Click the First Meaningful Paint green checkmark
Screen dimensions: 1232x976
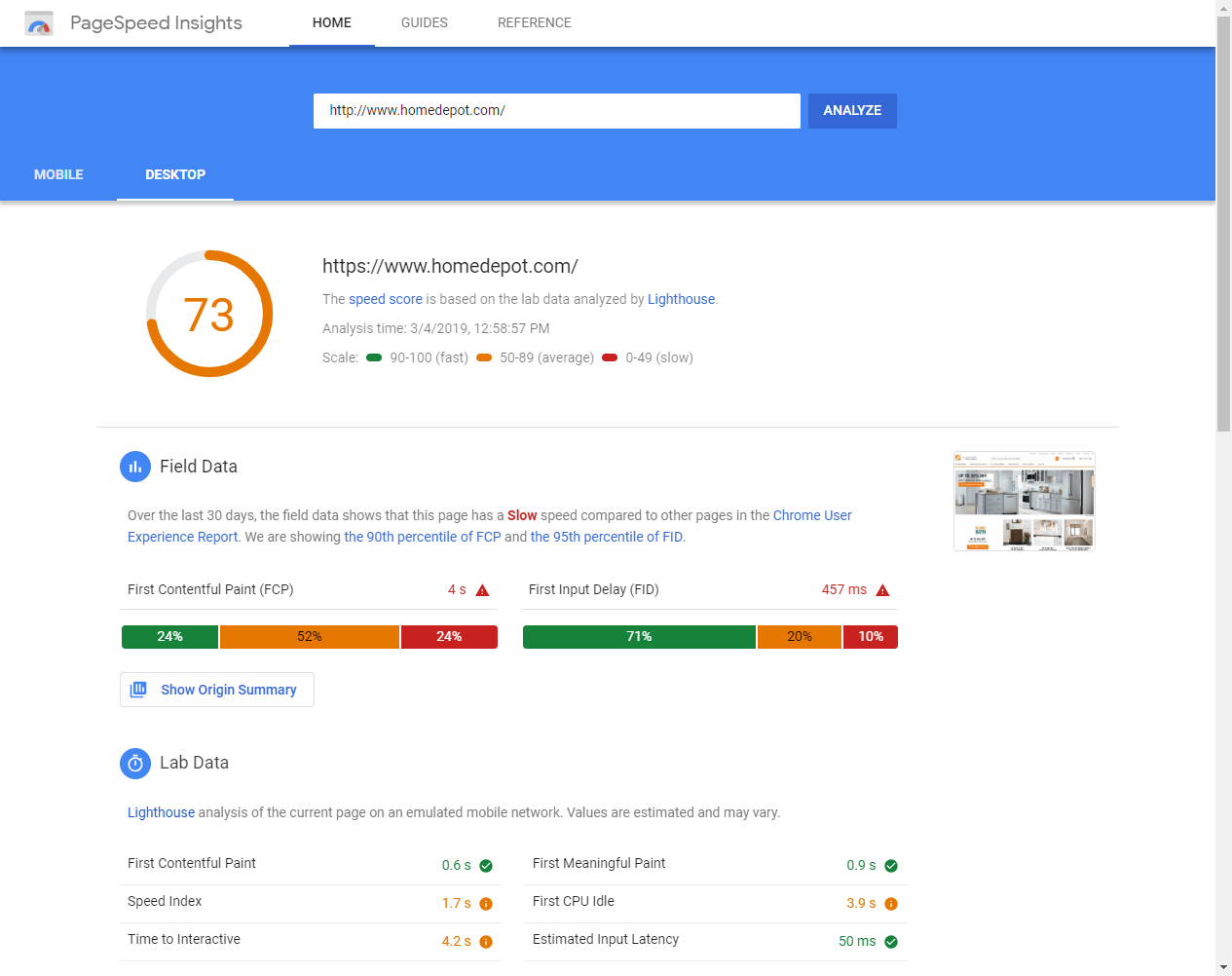tap(891, 866)
